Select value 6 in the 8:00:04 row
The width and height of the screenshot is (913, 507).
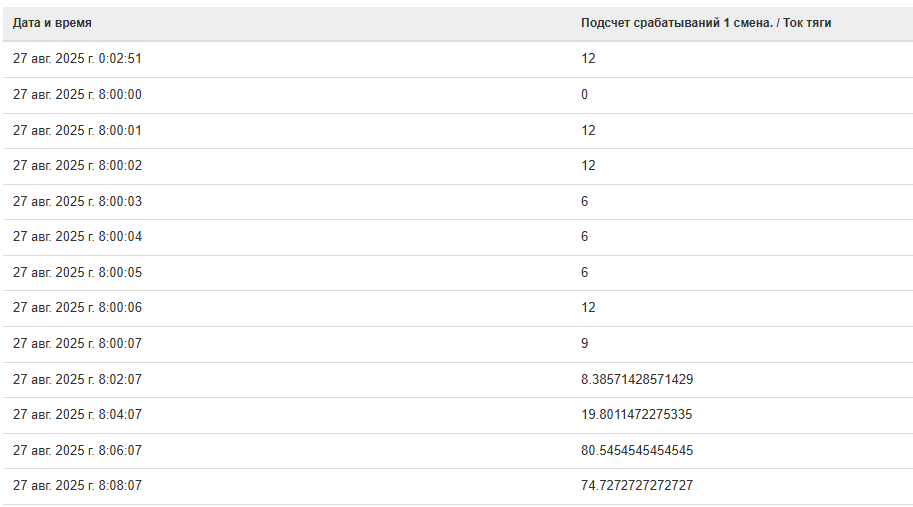pyautogui.click(x=585, y=237)
